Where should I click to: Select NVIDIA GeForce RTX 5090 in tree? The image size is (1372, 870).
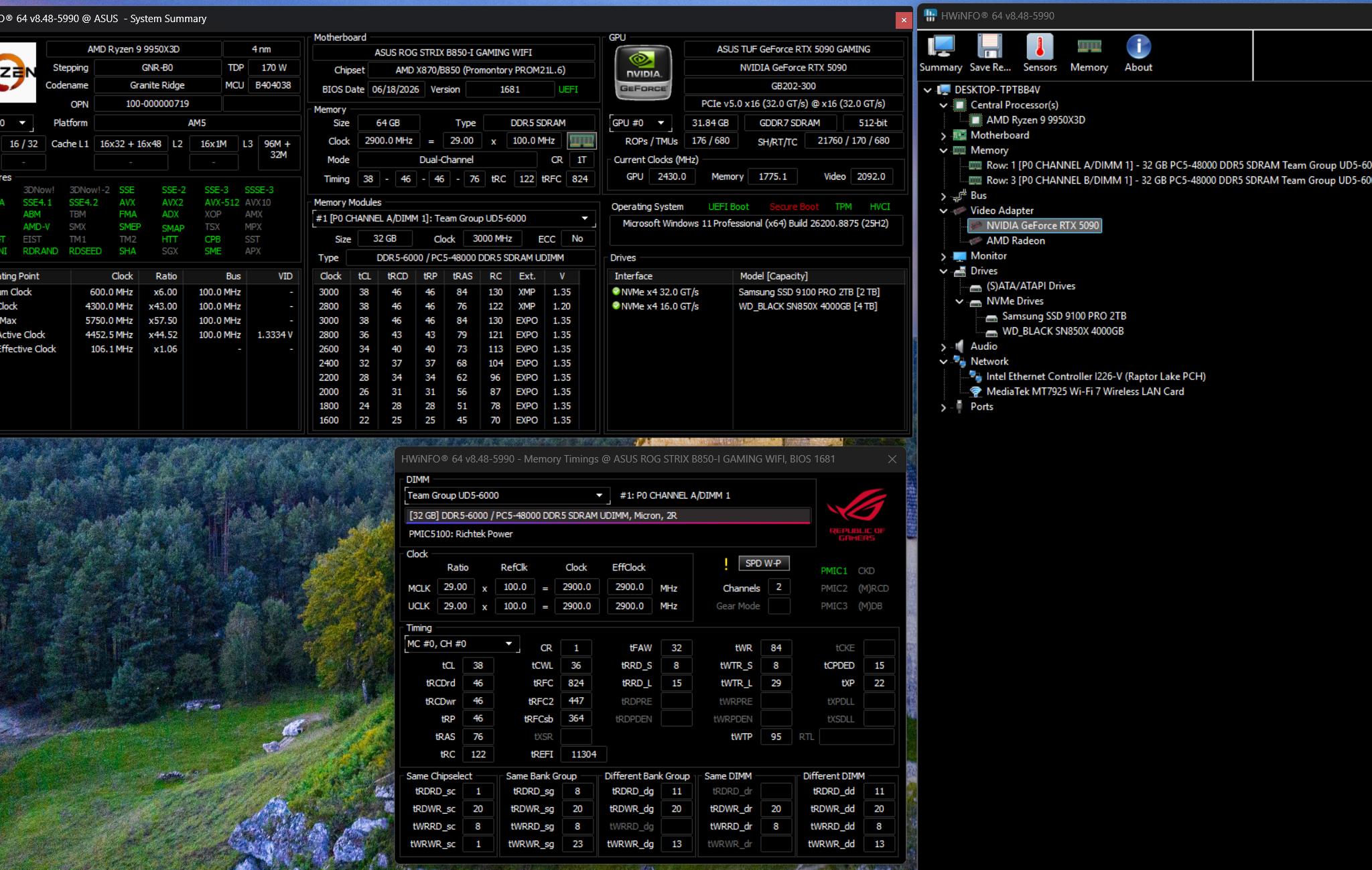click(1042, 226)
